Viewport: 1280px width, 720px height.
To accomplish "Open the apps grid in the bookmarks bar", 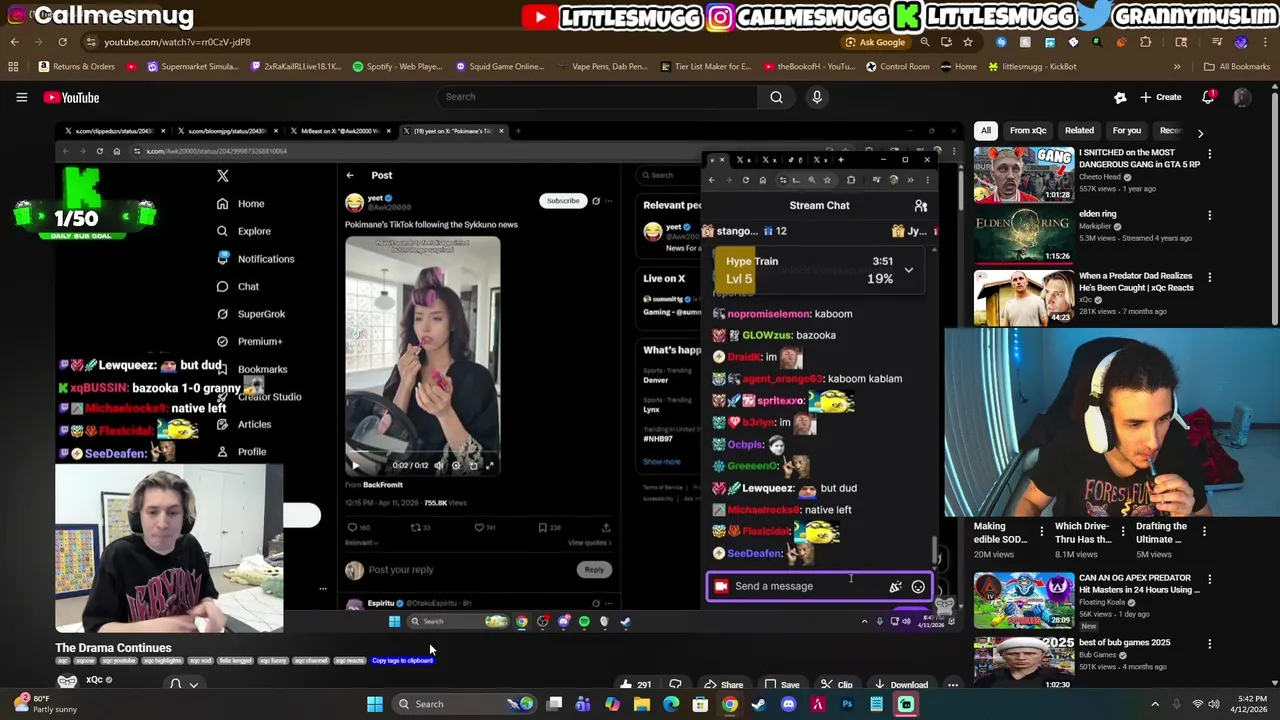I will click(13, 67).
